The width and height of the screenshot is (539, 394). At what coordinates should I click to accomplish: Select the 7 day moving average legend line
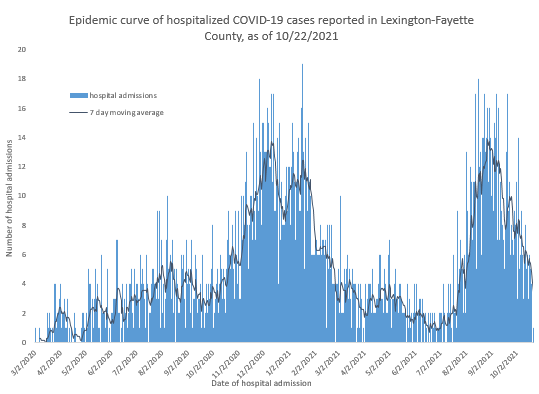coord(79,112)
